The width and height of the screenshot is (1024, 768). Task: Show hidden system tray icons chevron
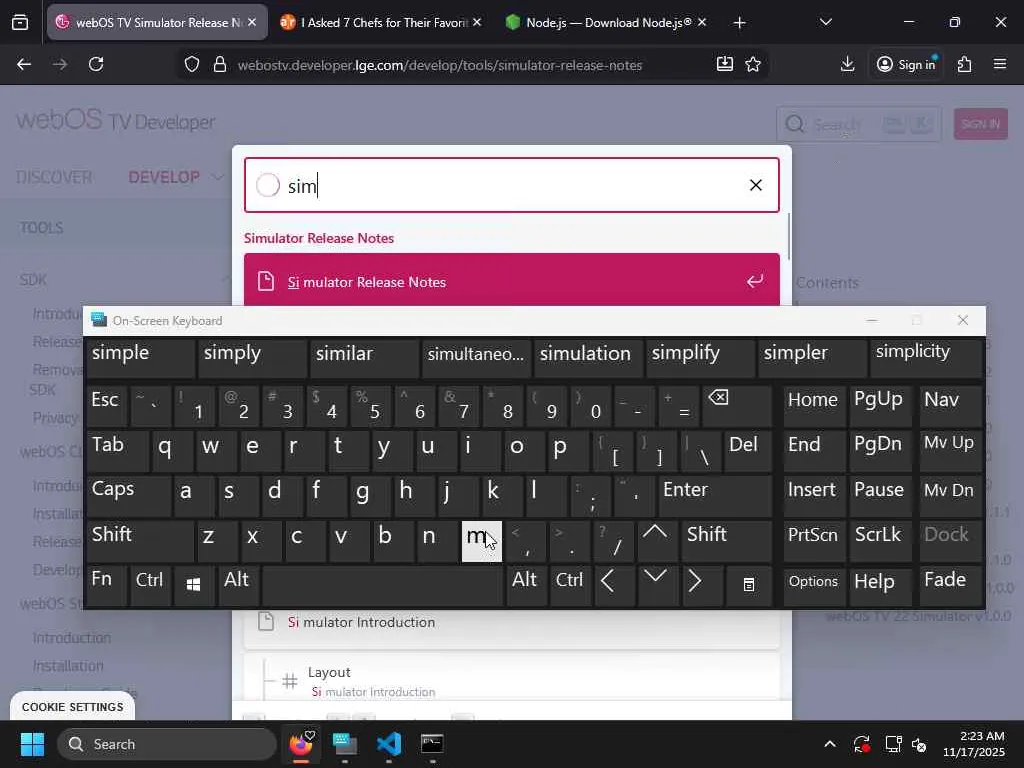(829, 744)
